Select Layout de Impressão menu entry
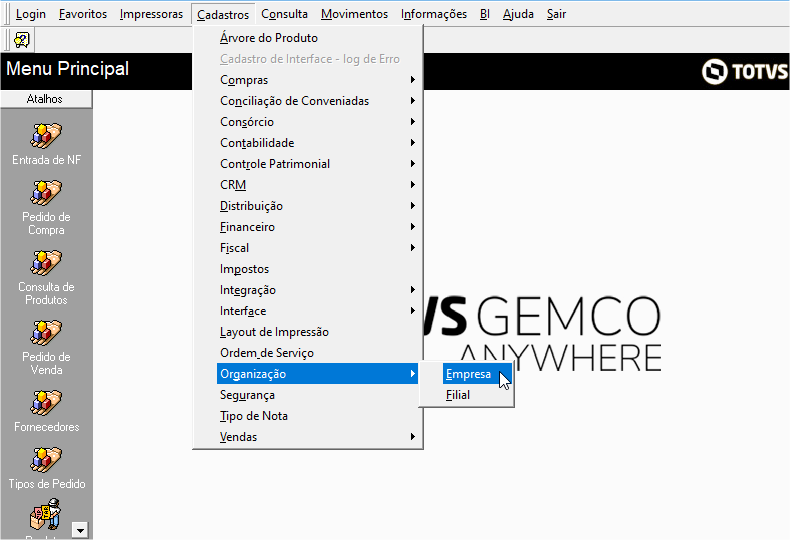 coord(318,332)
